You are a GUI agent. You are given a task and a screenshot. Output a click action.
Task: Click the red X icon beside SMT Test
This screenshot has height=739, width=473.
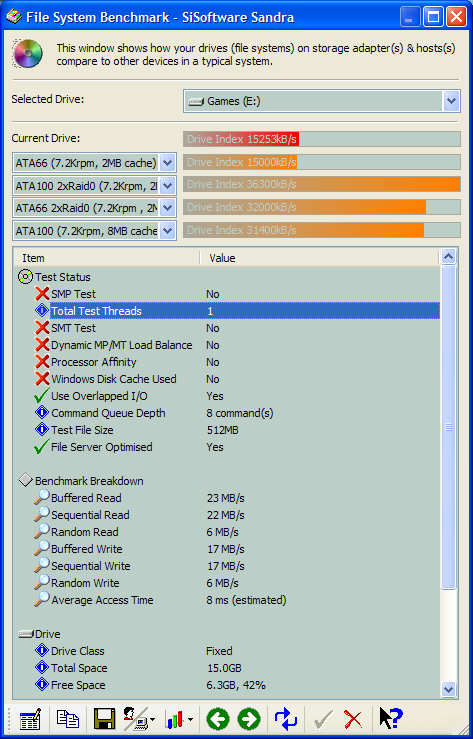point(42,328)
